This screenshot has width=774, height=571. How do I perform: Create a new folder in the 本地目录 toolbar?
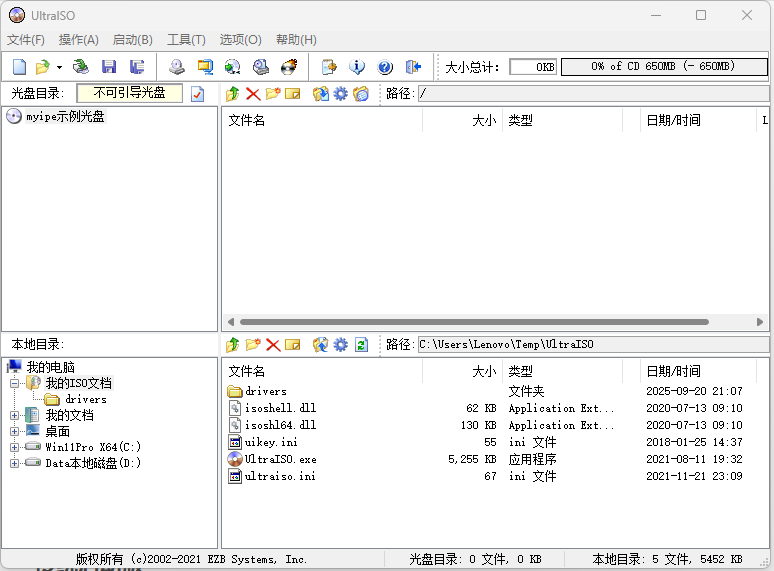pyautogui.click(x=253, y=344)
